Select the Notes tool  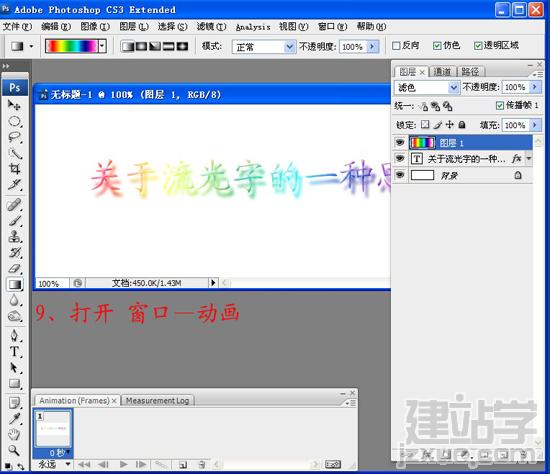[14, 403]
